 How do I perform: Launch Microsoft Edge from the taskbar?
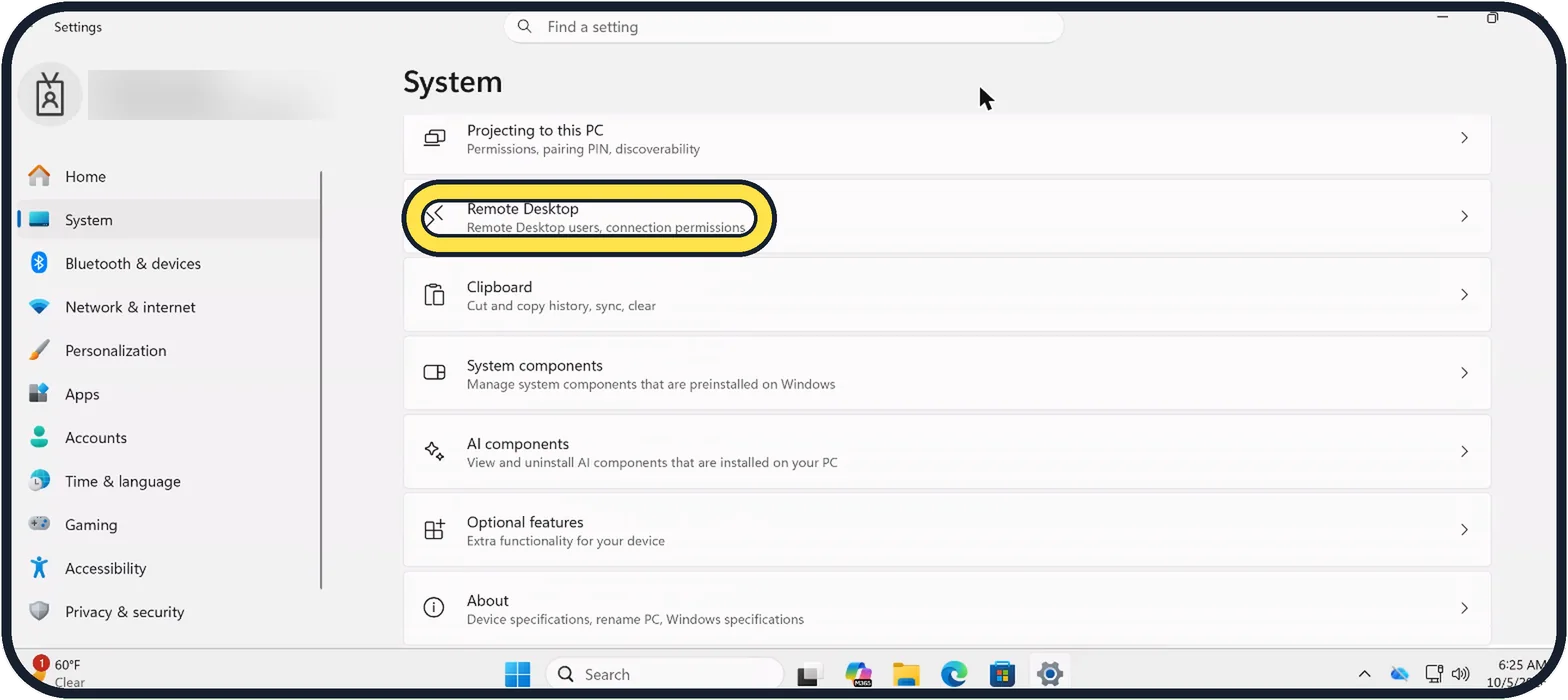point(954,675)
